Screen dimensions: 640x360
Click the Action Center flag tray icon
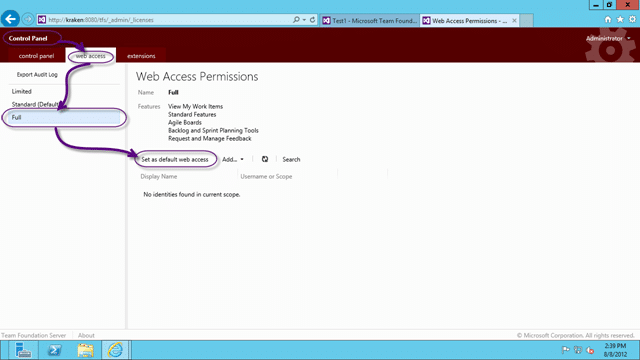[565, 350]
